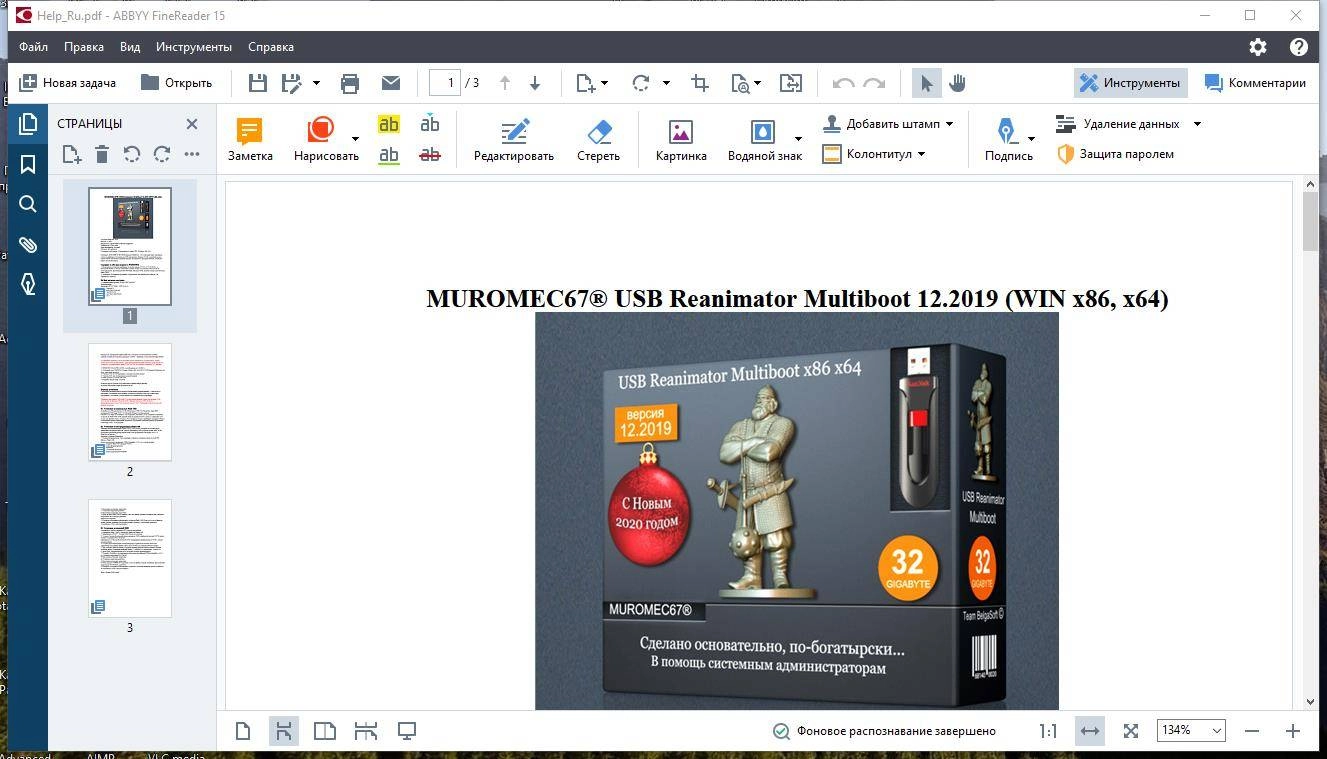Image resolution: width=1327 pixels, height=759 pixels.
Task: Send the document by email icon
Action: [x=391, y=83]
